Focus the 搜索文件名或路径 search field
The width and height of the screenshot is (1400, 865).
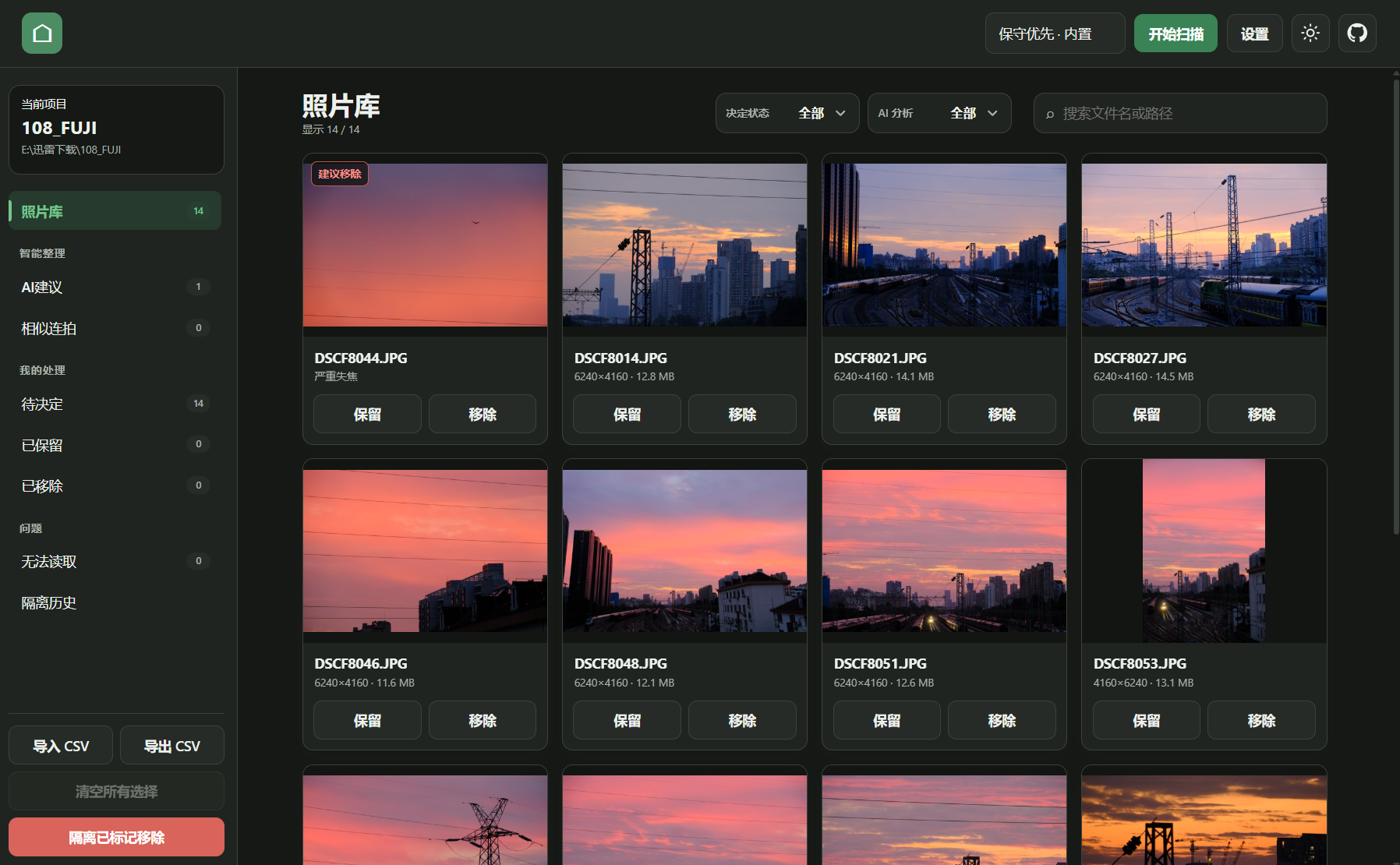point(1180,113)
